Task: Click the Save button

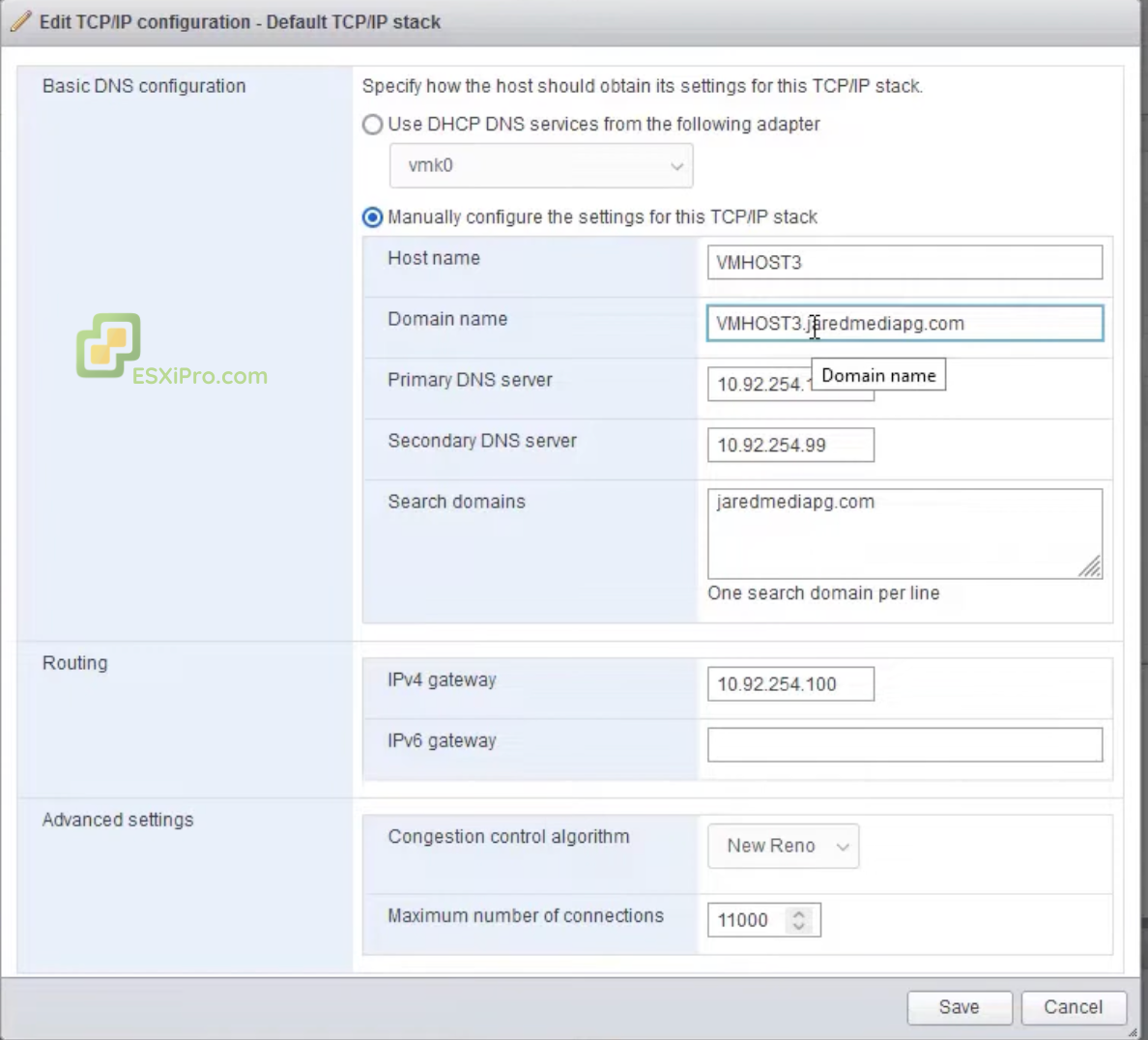Action: (x=959, y=1007)
